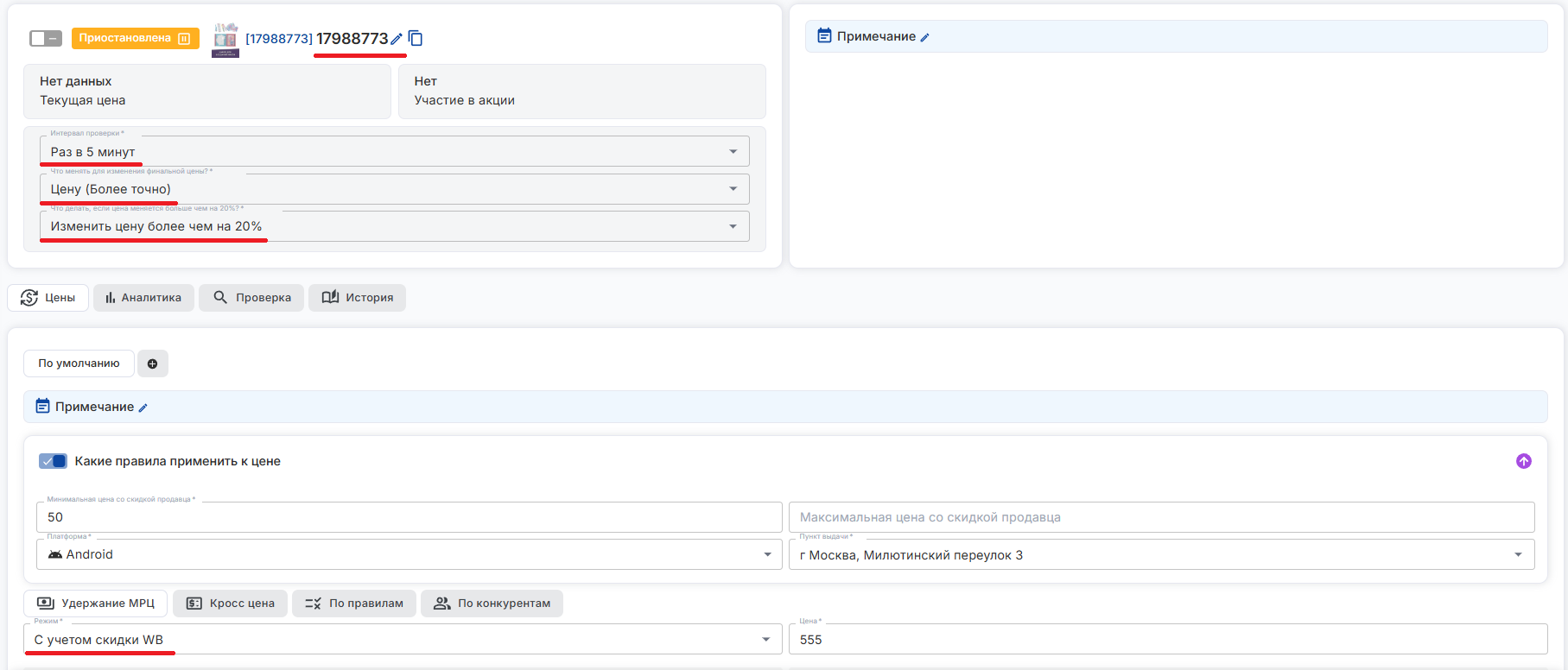Edit the lower Примечание note via pencil icon
This screenshot has height=670, width=1568.
click(x=143, y=408)
